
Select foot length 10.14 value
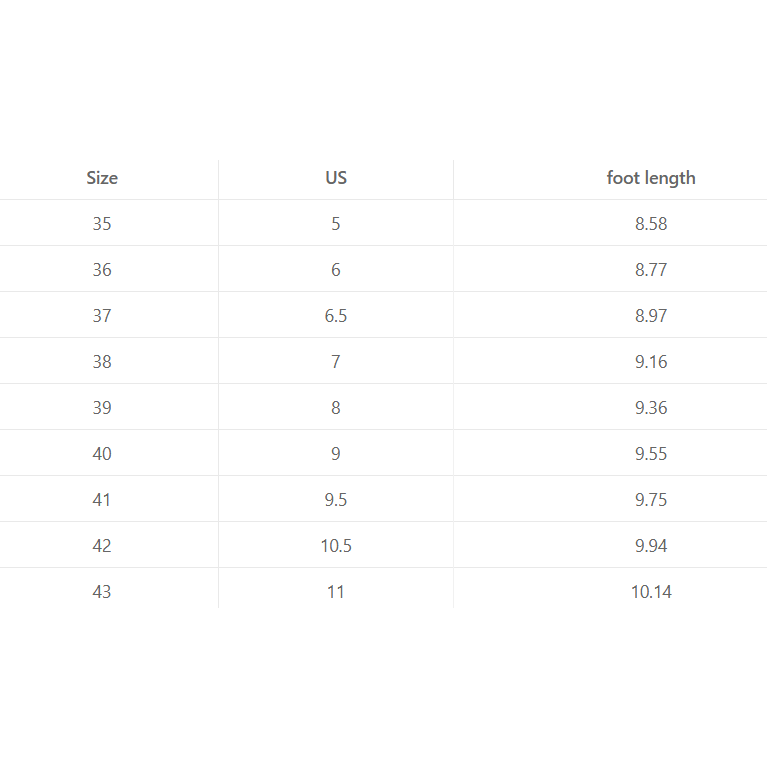click(651, 592)
